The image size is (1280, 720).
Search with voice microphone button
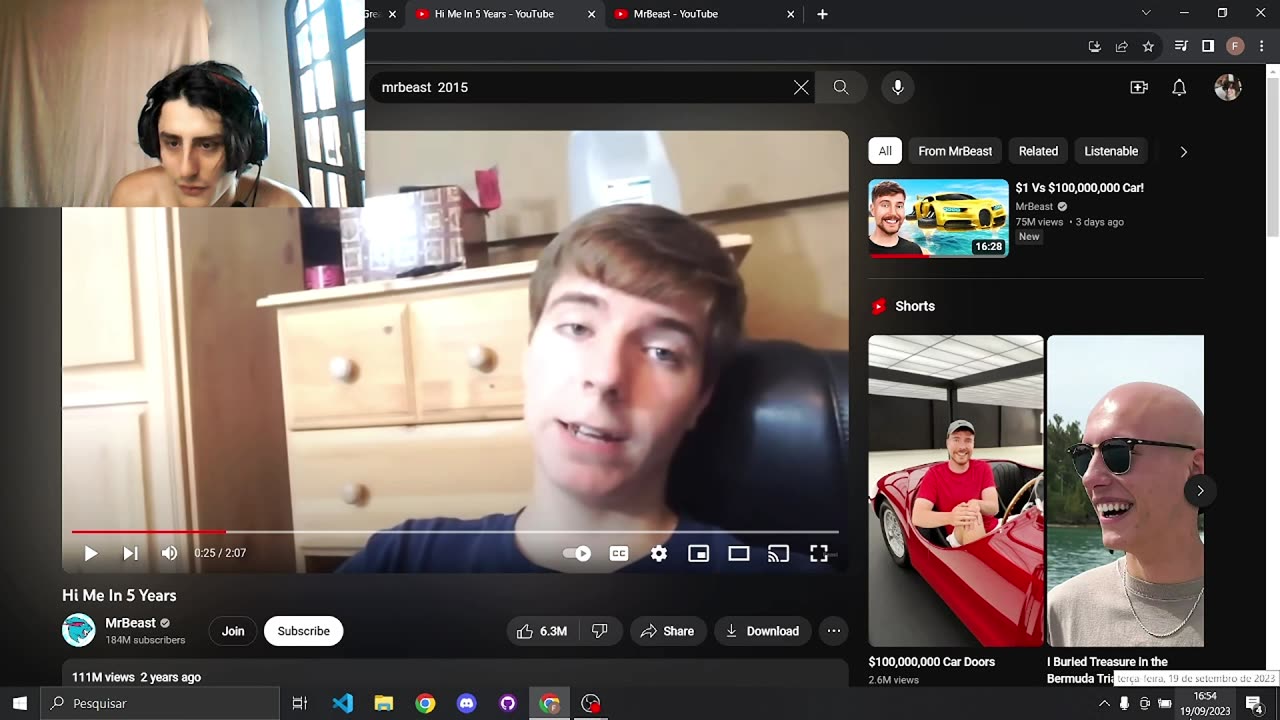(x=898, y=87)
